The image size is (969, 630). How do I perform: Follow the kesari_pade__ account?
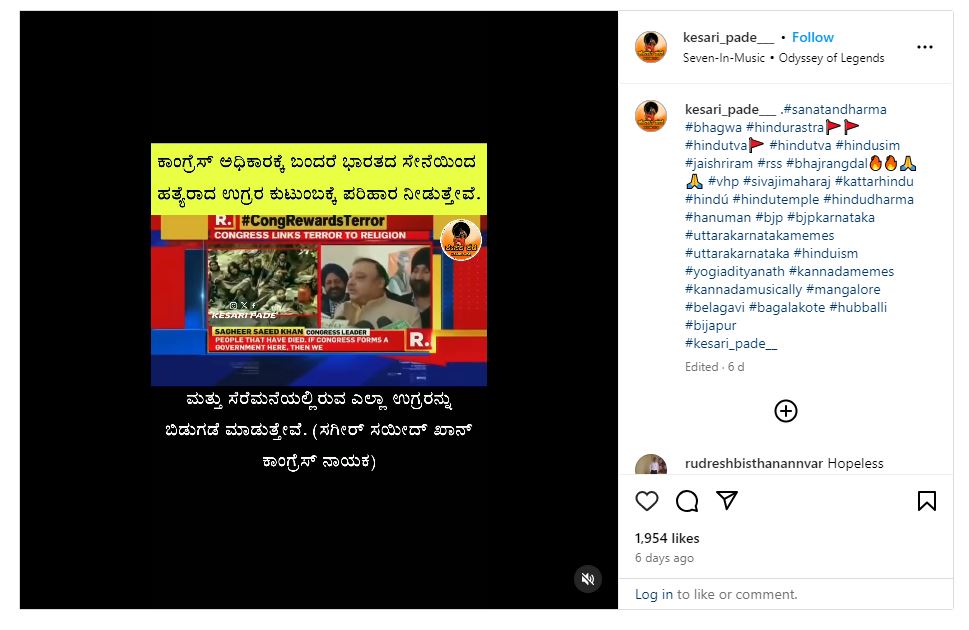813,37
